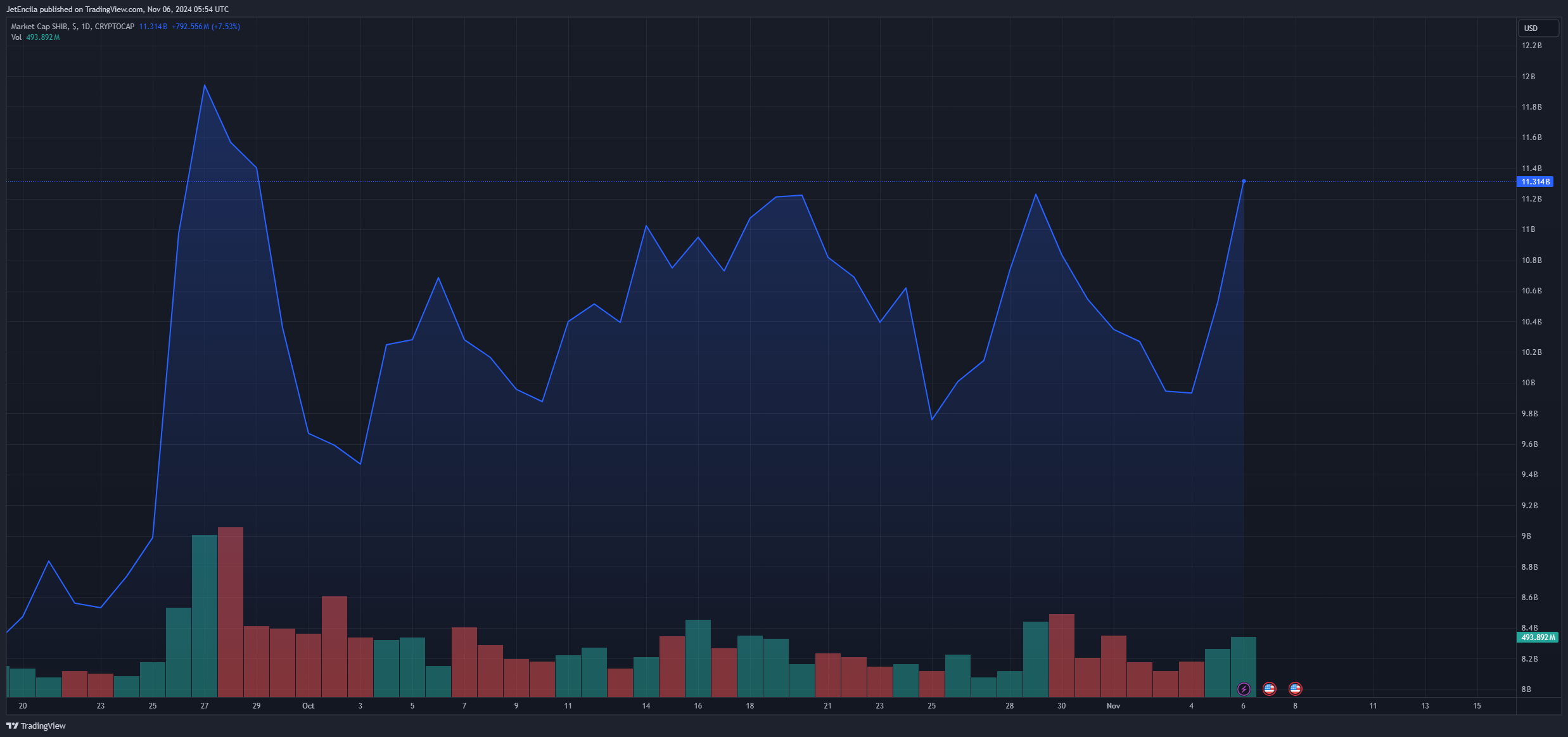Click the last green volume bar above date 6
The image size is (1568, 737).
[x=1244, y=659]
